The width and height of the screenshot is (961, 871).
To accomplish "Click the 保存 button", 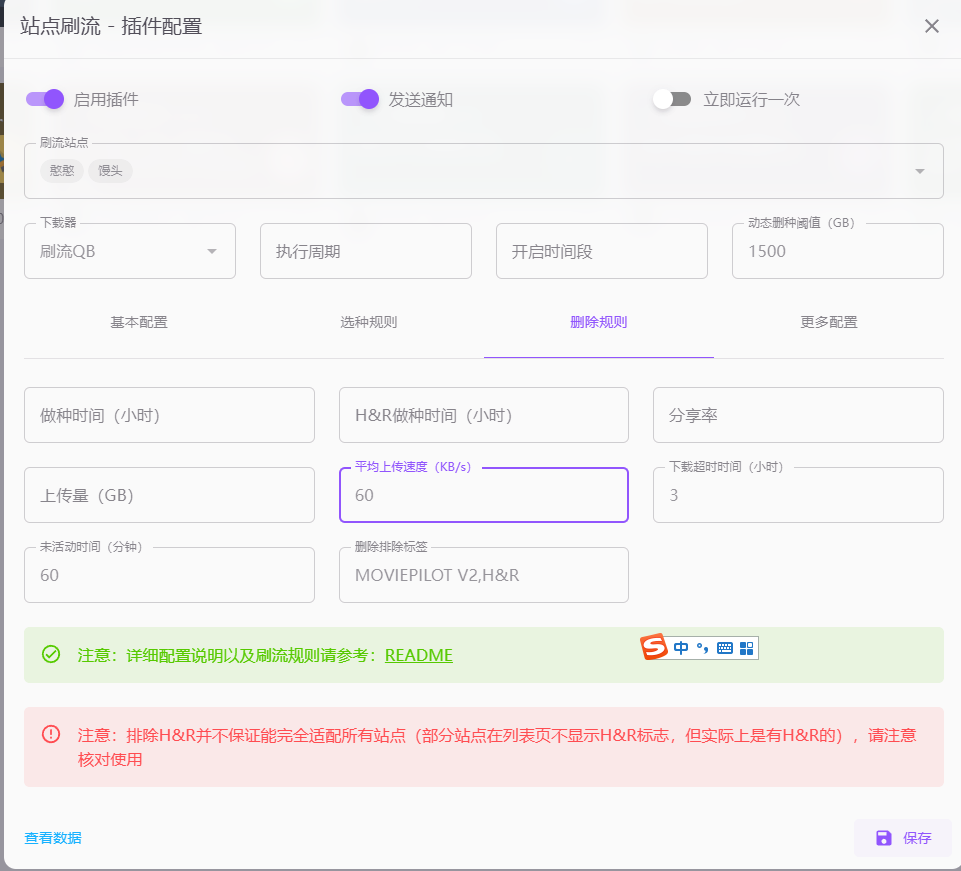I will [x=902, y=838].
